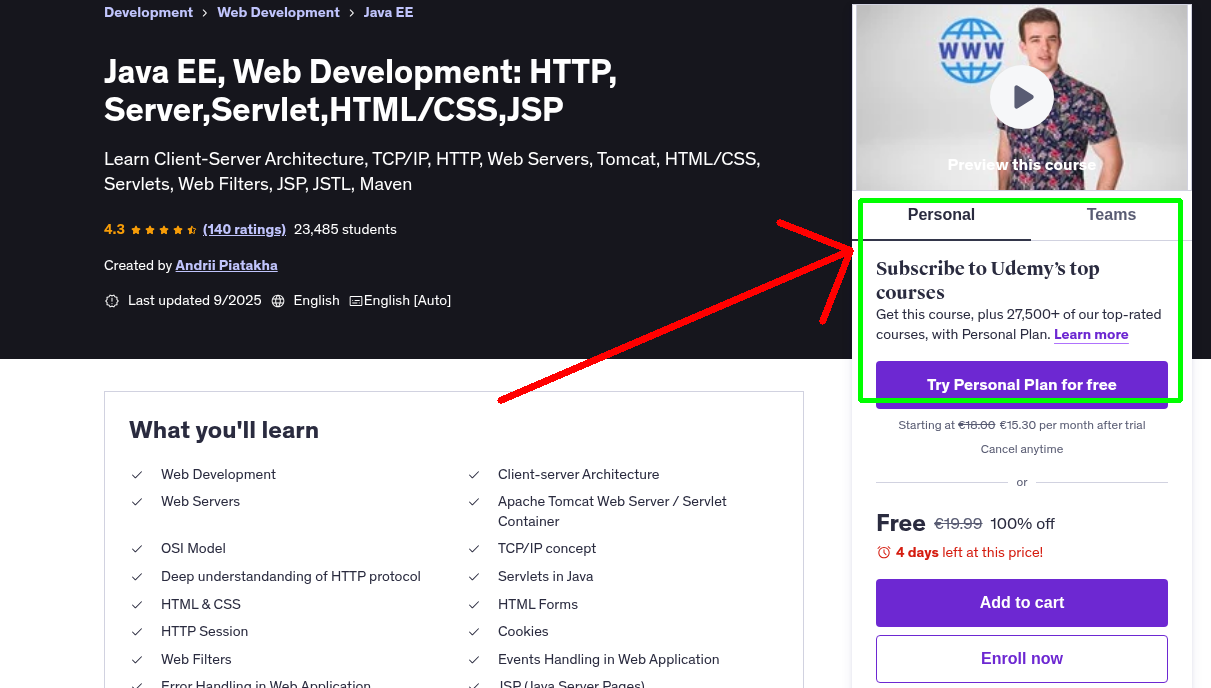Click the chevron between Development and Web Development

(x=205, y=13)
